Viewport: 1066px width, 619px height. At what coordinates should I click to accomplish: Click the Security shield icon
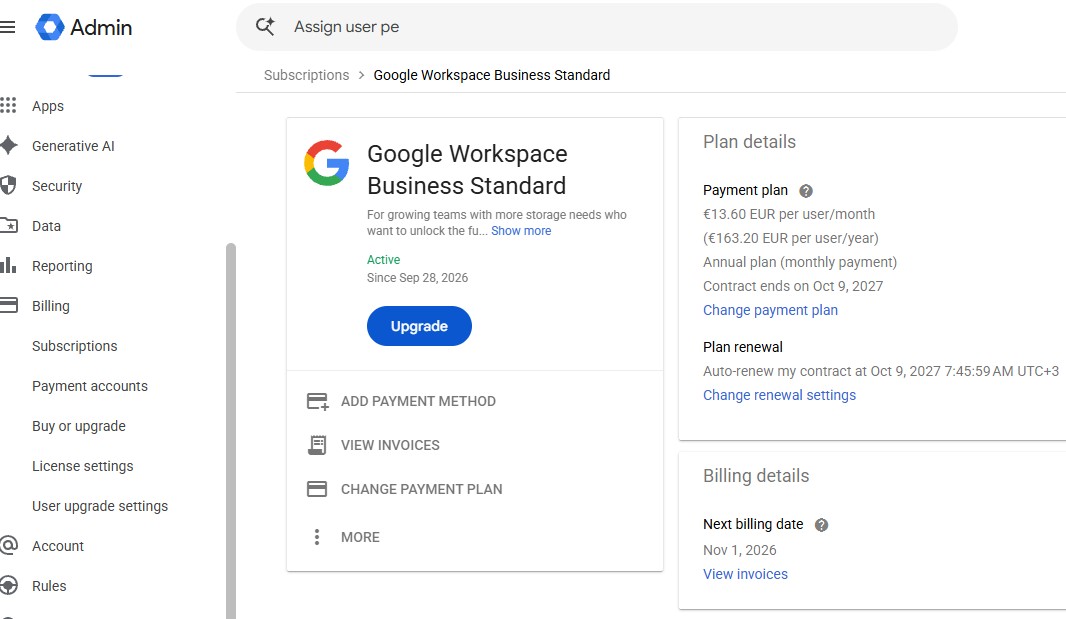(8, 186)
